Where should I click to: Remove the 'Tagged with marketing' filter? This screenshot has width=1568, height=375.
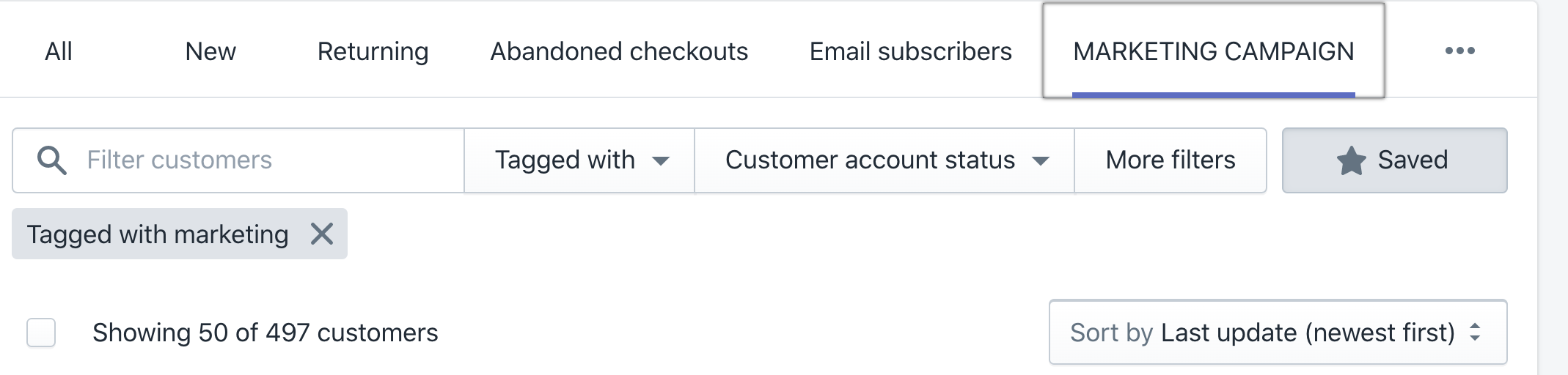pyautogui.click(x=322, y=234)
